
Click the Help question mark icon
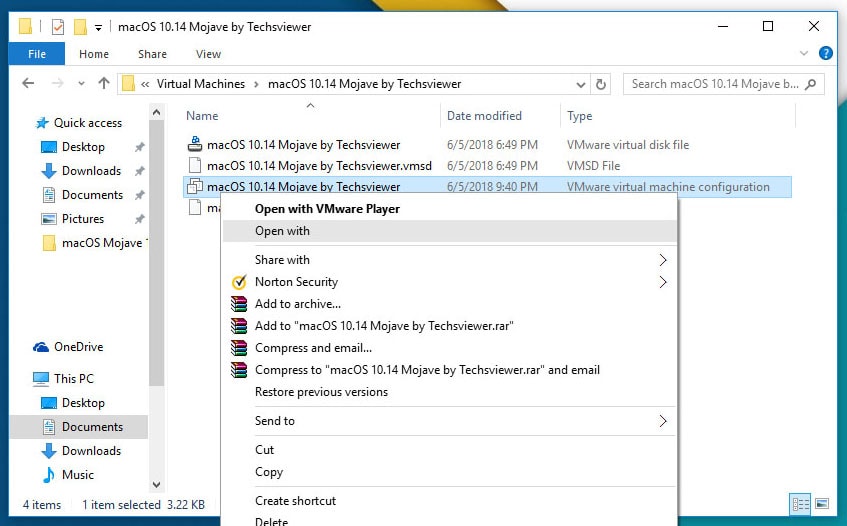pyautogui.click(x=826, y=54)
